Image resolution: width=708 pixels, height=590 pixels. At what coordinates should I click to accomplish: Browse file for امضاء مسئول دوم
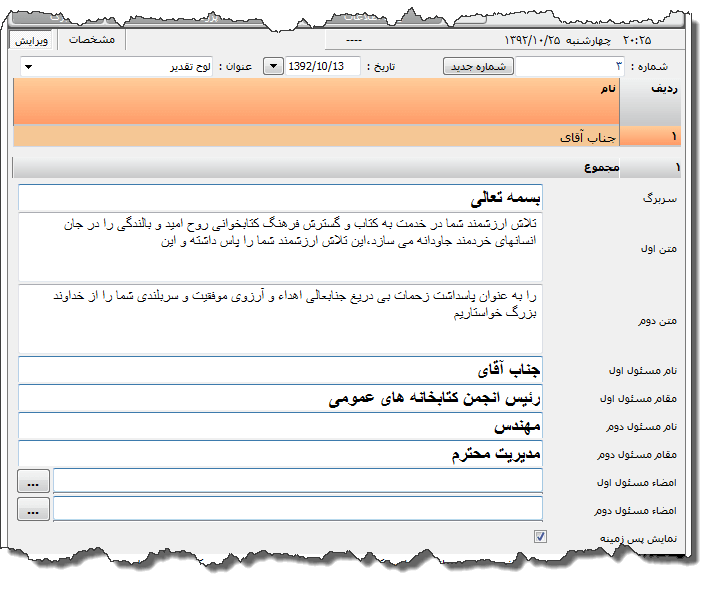pyautogui.click(x=33, y=509)
